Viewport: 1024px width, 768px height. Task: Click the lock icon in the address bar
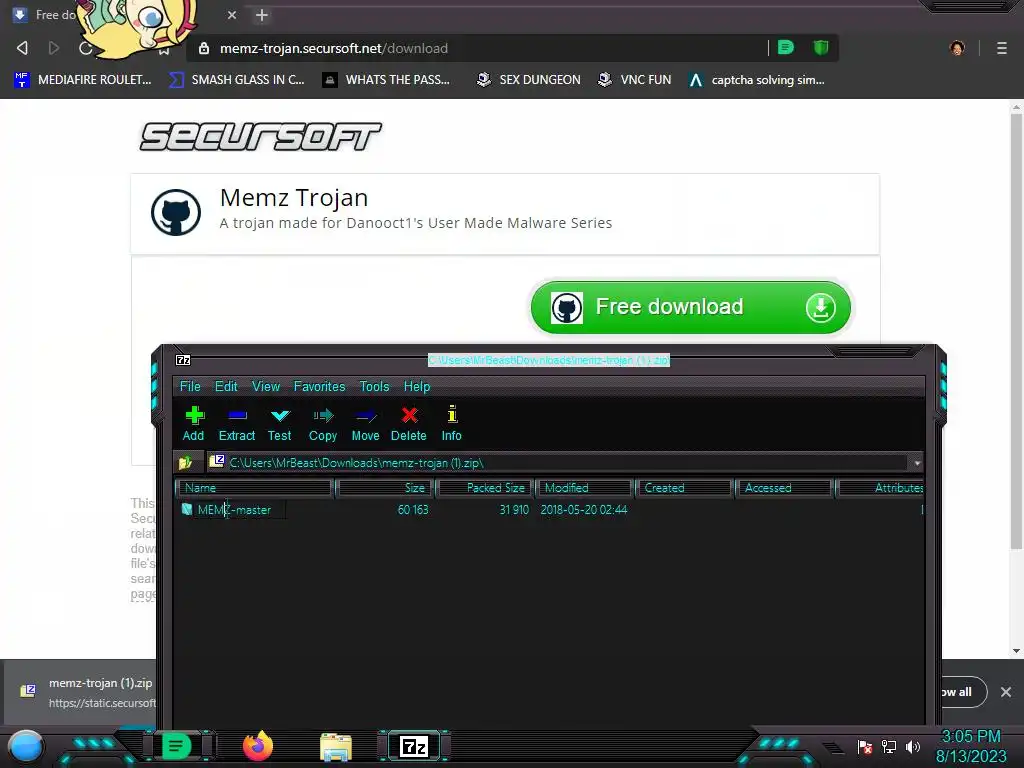204,48
